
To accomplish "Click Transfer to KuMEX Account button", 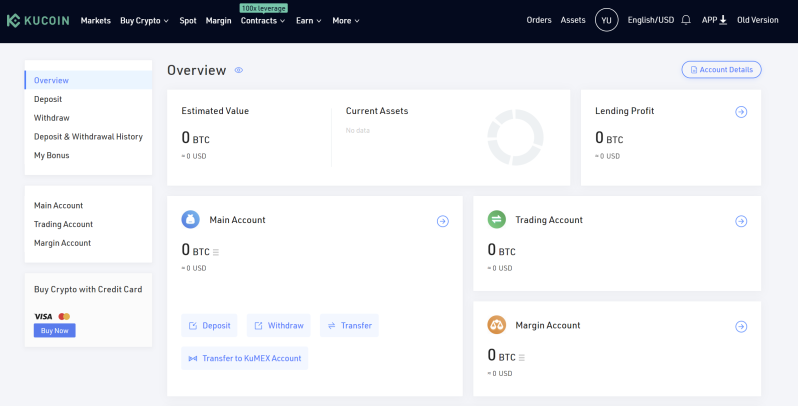I will (244, 358).
